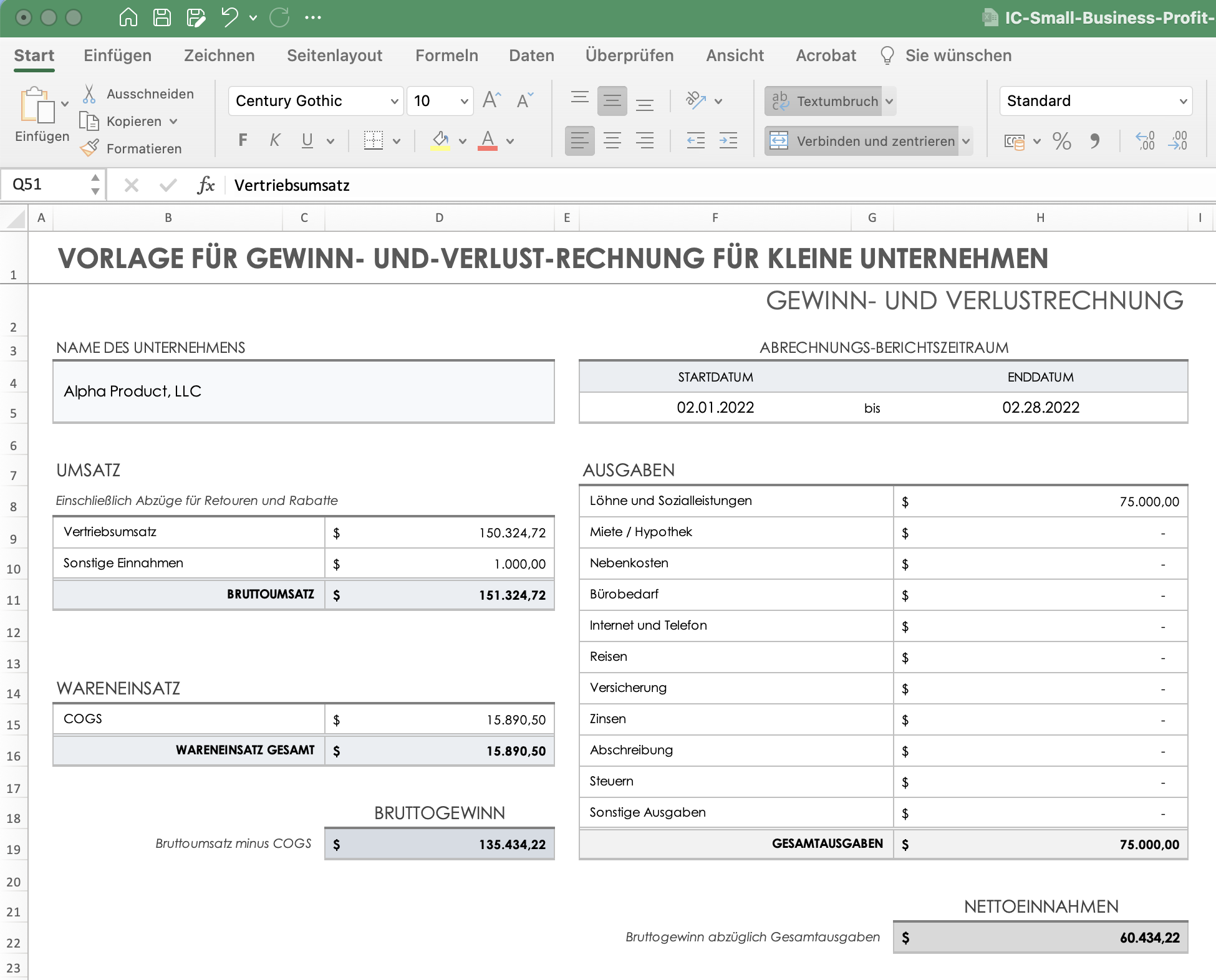This screenshot has width=1216, height=980.
Task: Click the Einfügen paste clipboard icon
Action: [37, 105]
